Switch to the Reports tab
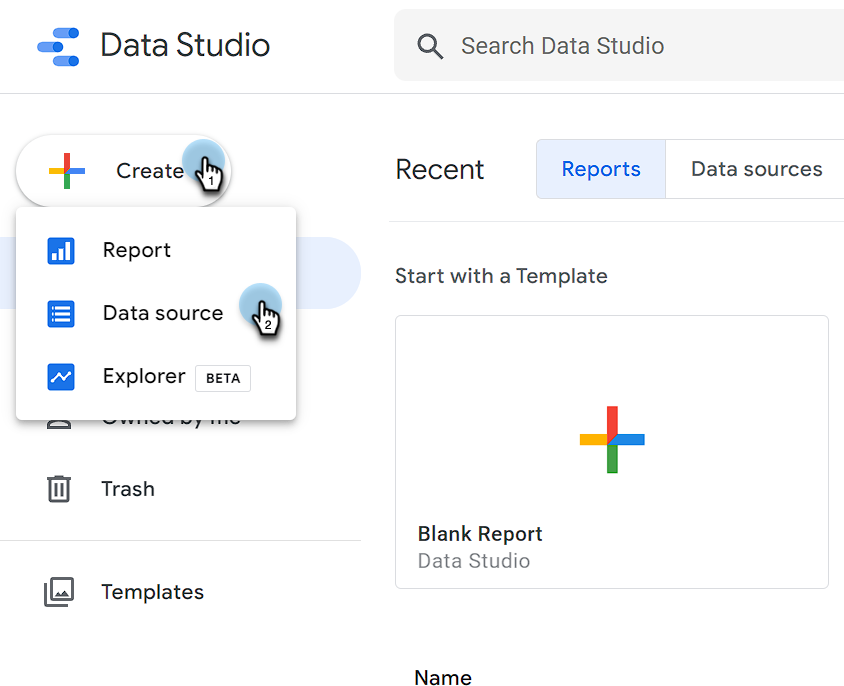Image resolution: width=844 pixels, height=686 pixels. (601, 169)
